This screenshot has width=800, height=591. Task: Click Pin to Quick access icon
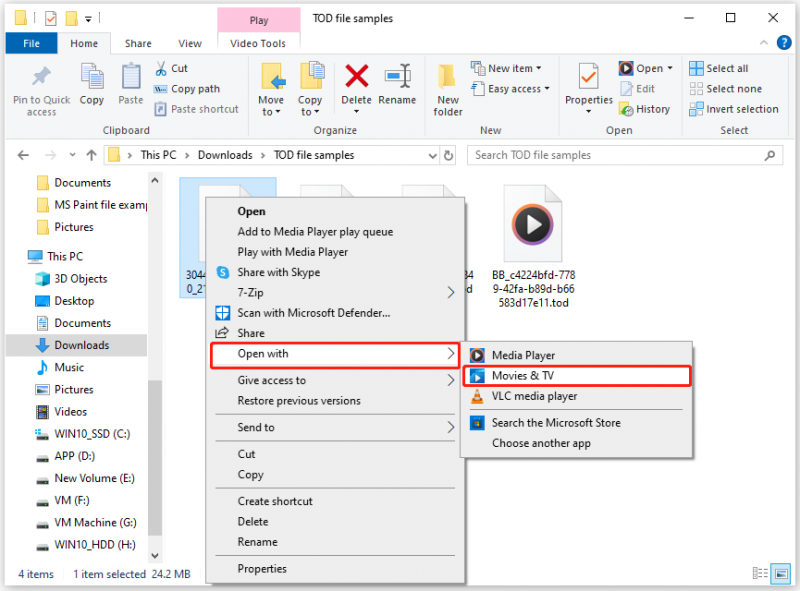click(x=41, y=77)
